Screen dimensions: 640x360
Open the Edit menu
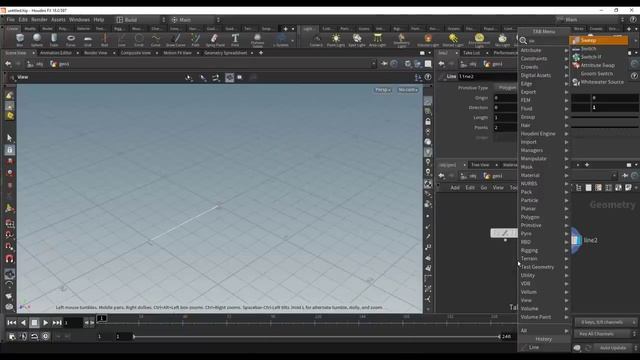tap(23, 20)
